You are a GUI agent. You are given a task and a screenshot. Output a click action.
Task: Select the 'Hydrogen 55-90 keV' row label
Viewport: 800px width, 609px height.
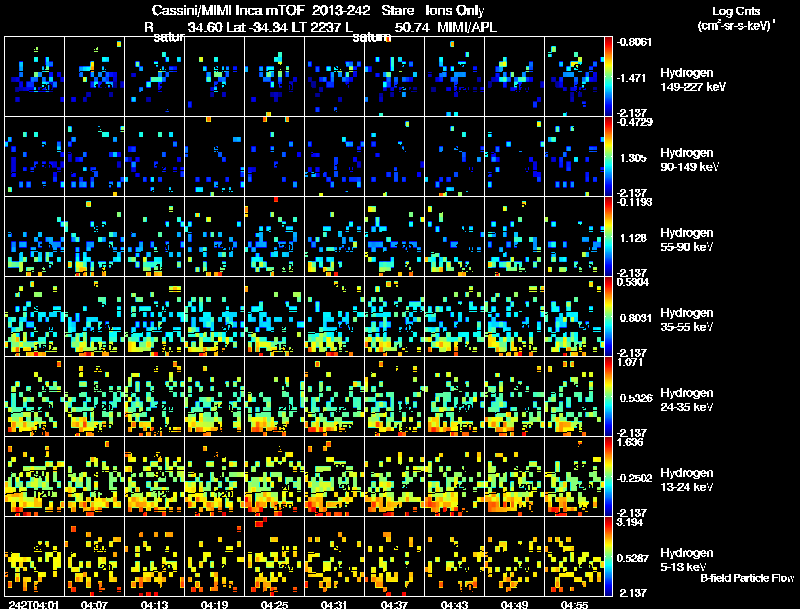pyautogui.click(x=687, y=240)
